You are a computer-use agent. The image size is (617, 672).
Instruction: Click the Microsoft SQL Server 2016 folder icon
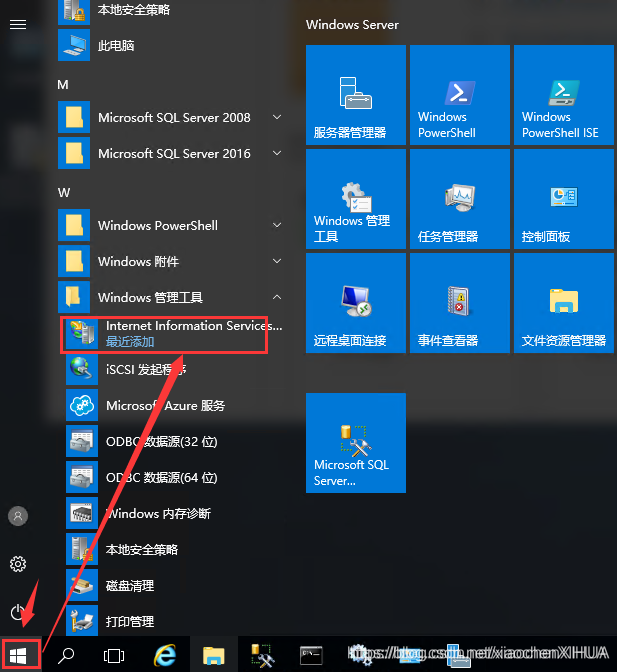click(74, 153)
